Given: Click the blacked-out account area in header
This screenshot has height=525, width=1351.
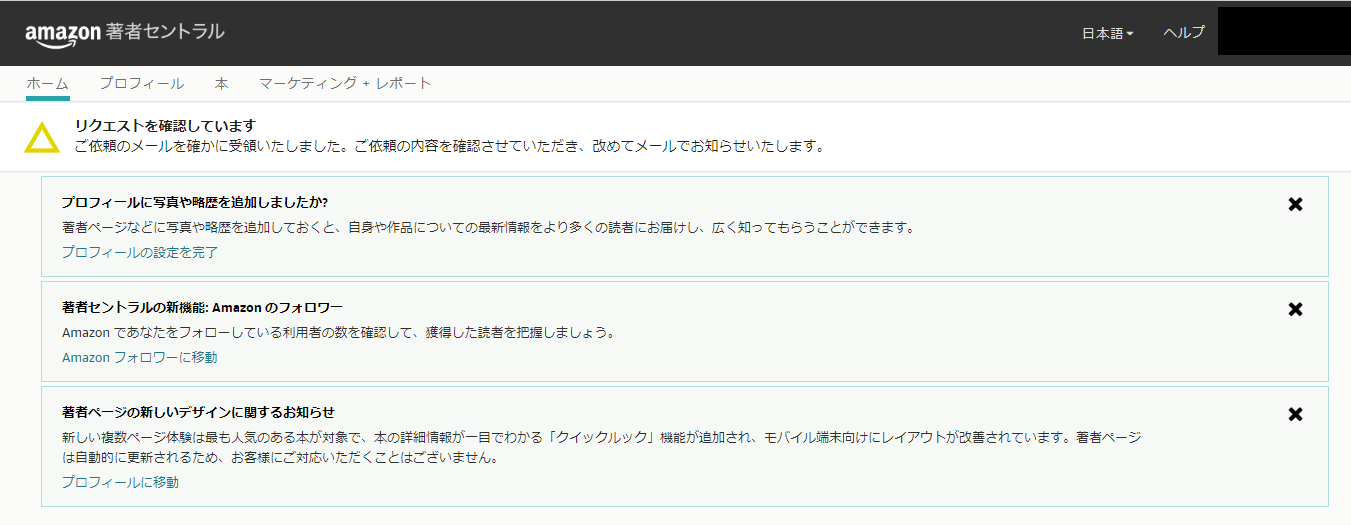Looking at the screenshot, I should click(1284, 33).
